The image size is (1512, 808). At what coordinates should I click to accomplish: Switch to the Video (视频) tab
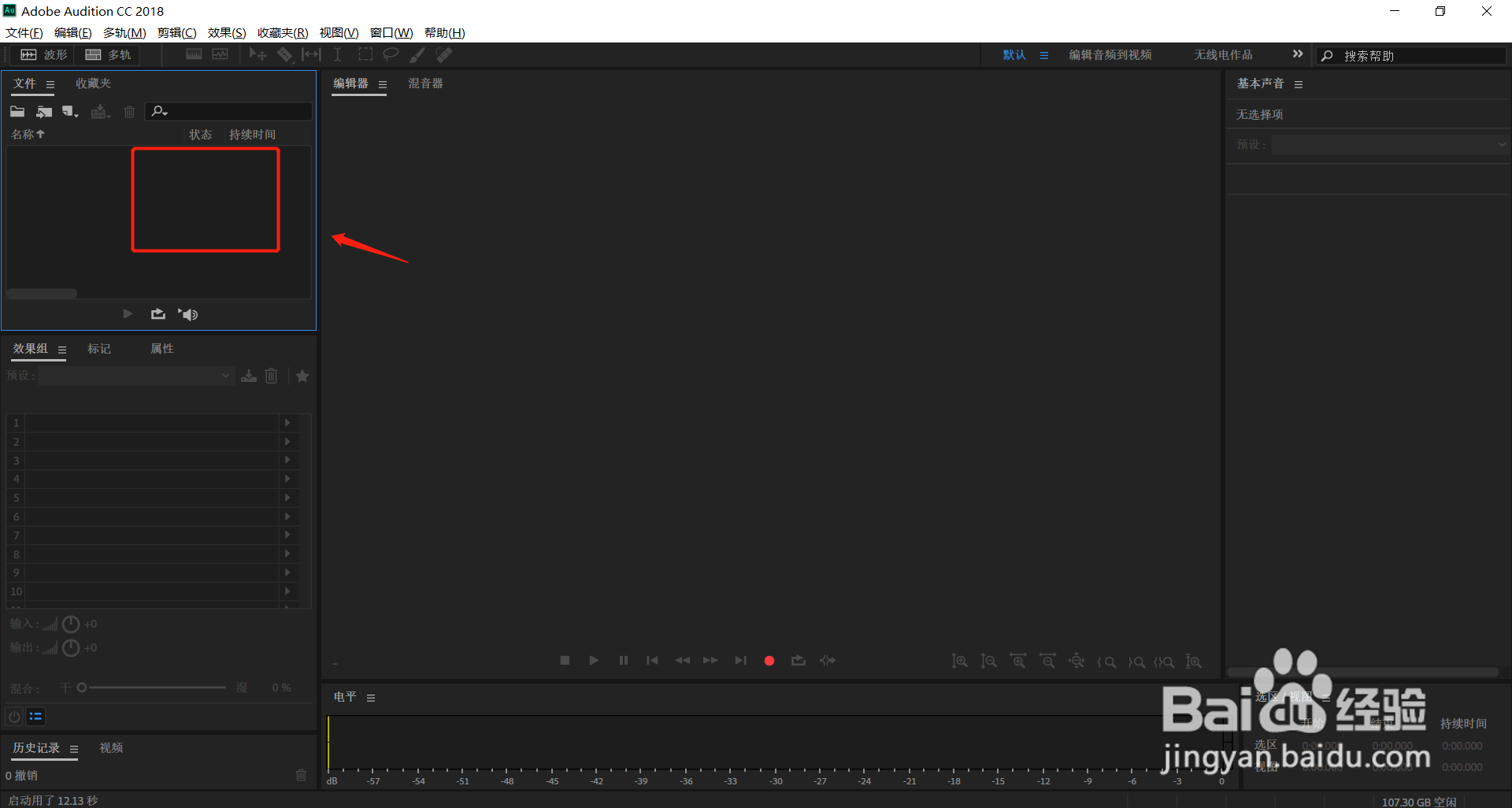[x=111, y=748]
